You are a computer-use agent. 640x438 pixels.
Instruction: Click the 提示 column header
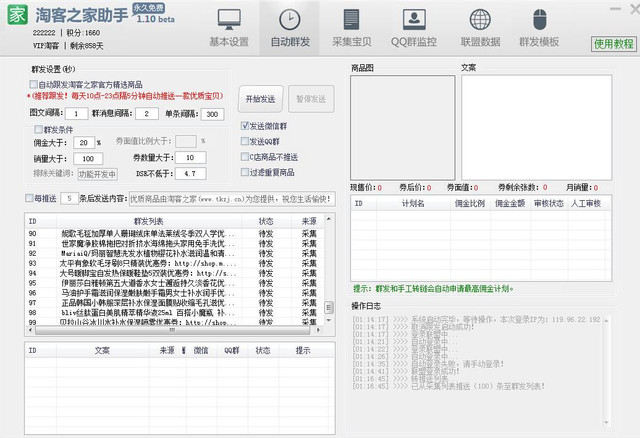[x=303, y=350]
